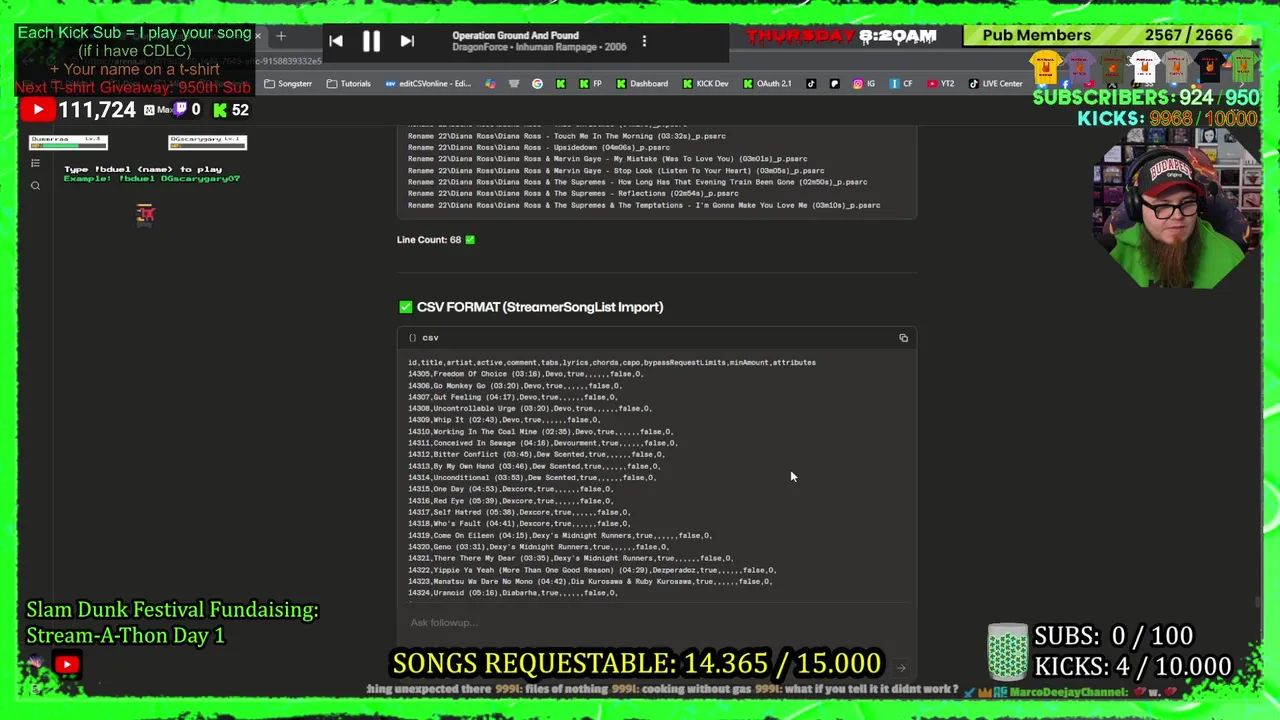Click the CSV FORMAT section heading
The image size is (1280, 720).
tap(531, 307)
